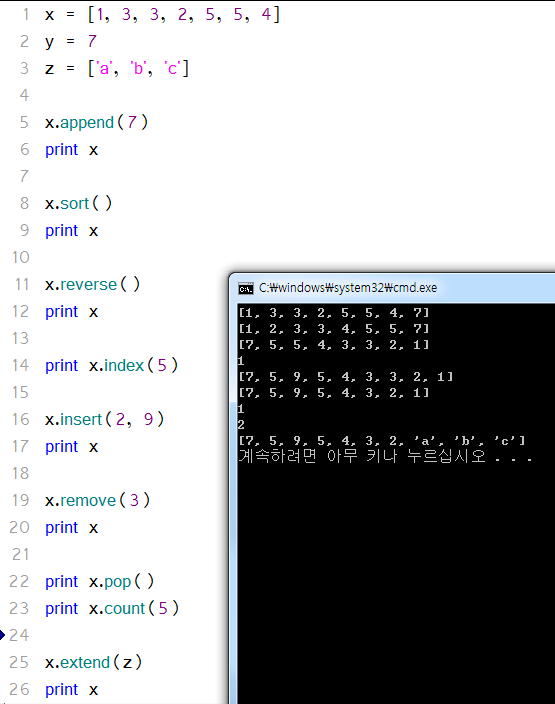This screenshot has height=704, width=555.
Task: Click the x list assignment on line 1
Action: 163,14
